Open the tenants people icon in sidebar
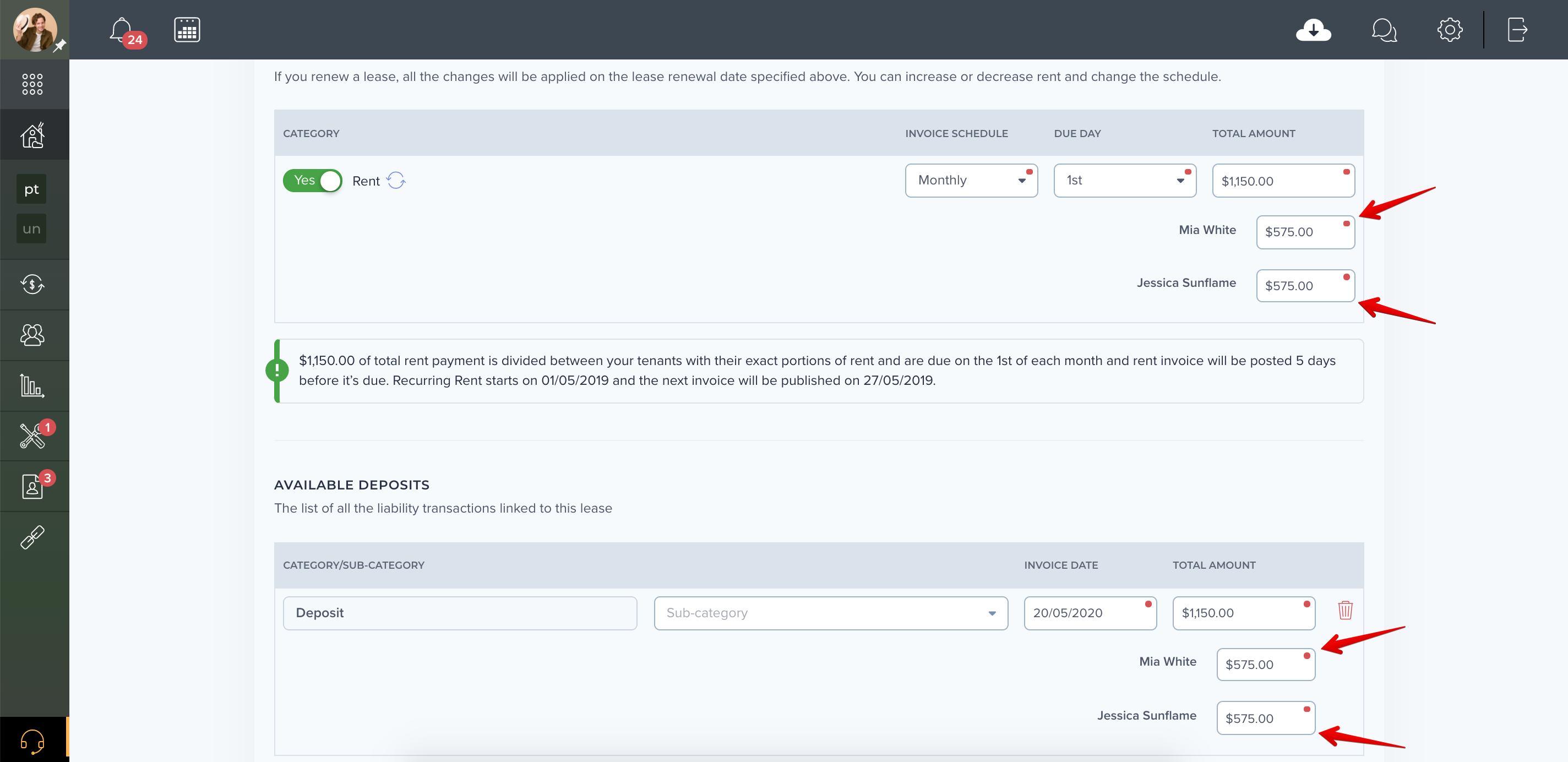This screenshot has height=762, width=1568. [x=32, y=335]
